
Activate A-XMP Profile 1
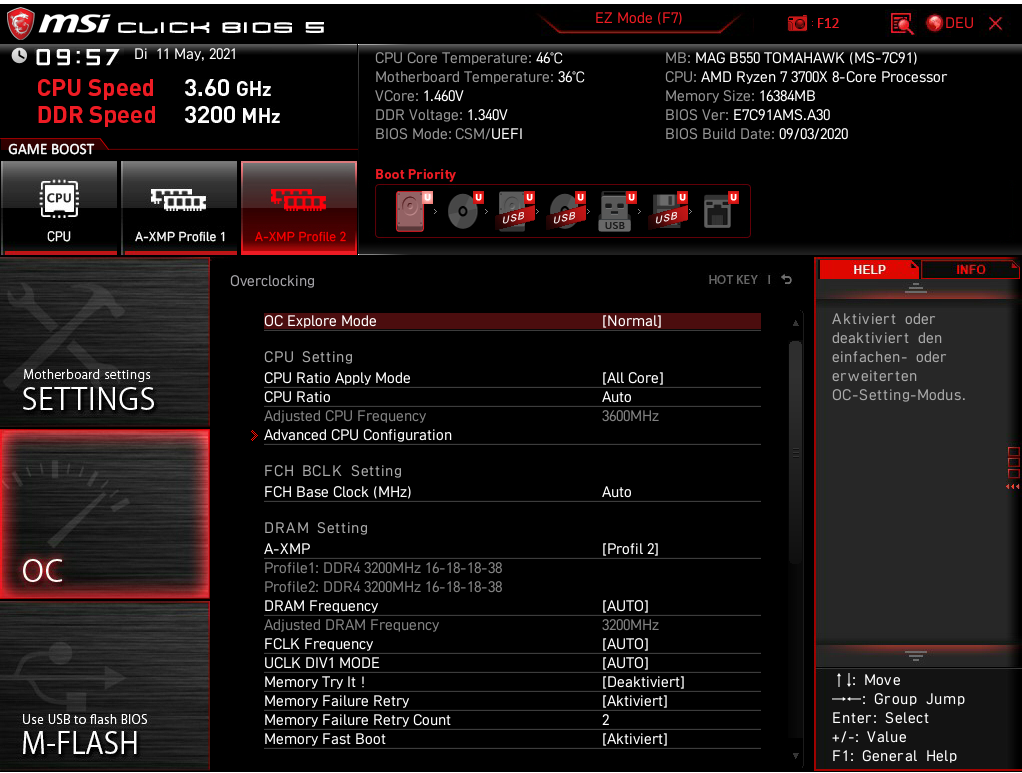(179, 208)
